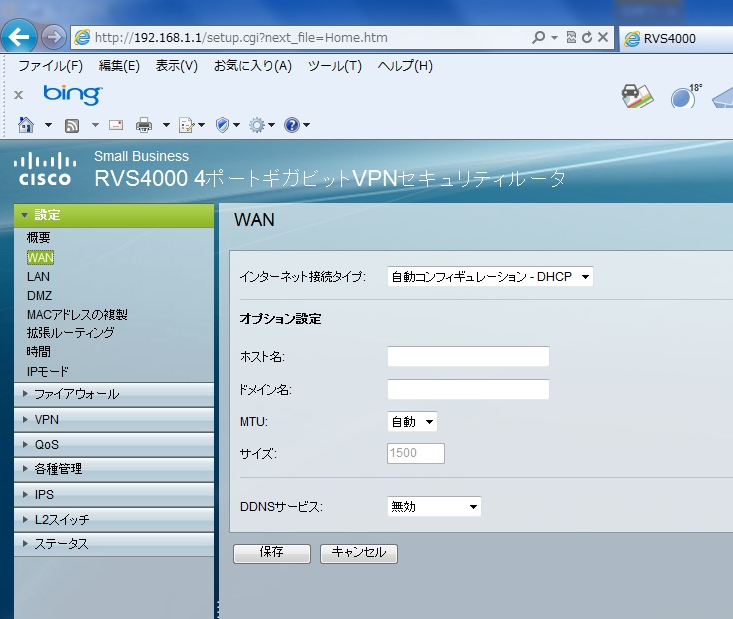Open the Help question mark icon

coord(296,125)
